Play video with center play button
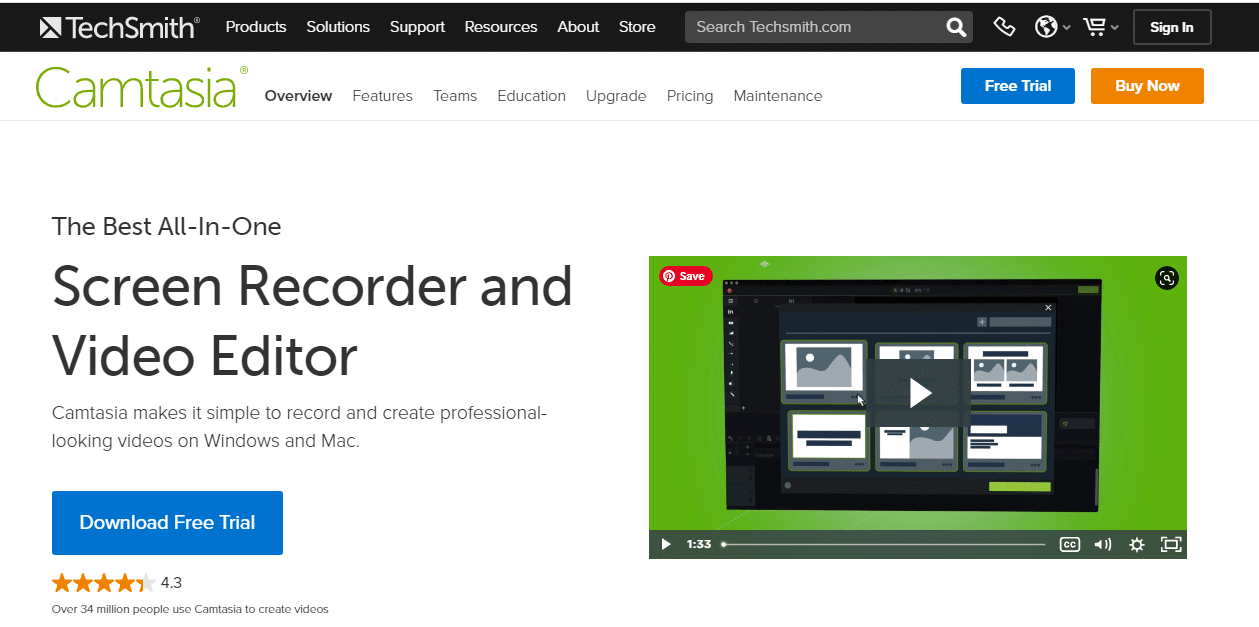This screenshot has height=627, width=1259. [919, 393]
